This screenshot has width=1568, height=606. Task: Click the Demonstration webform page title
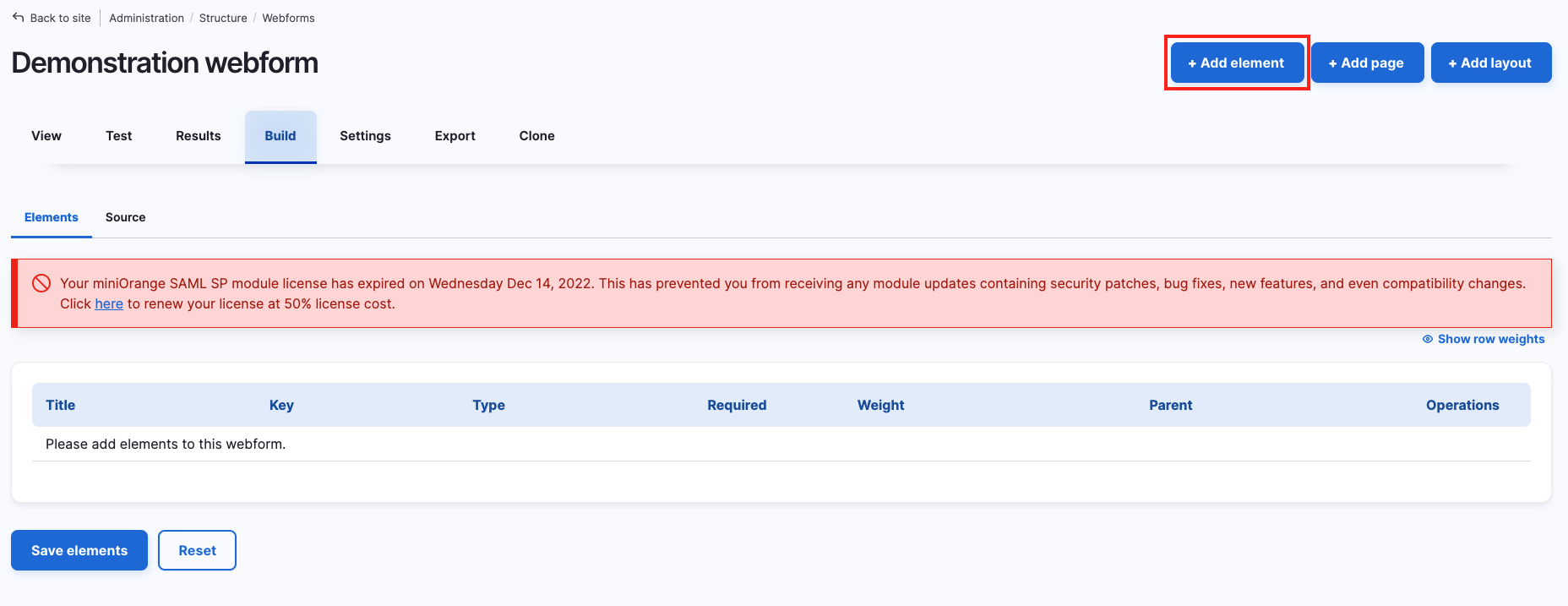(165, 63)
